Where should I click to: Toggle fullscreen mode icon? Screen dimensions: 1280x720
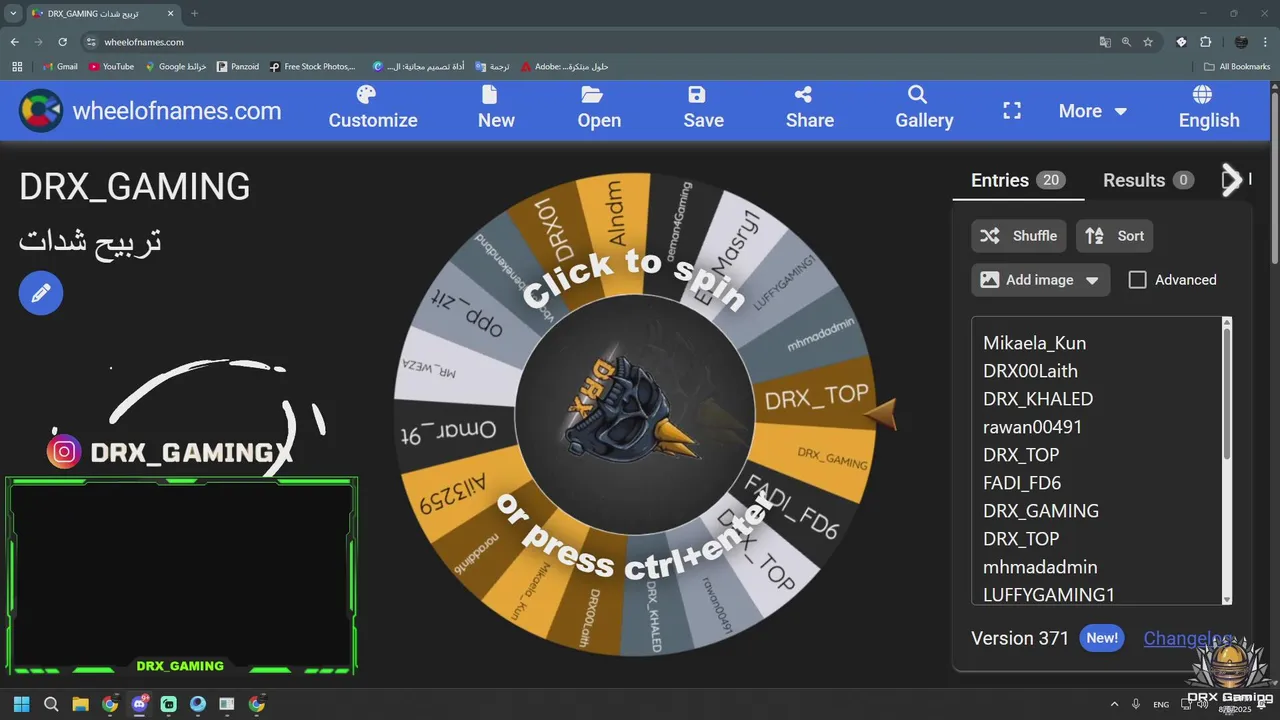(1012, 111)
